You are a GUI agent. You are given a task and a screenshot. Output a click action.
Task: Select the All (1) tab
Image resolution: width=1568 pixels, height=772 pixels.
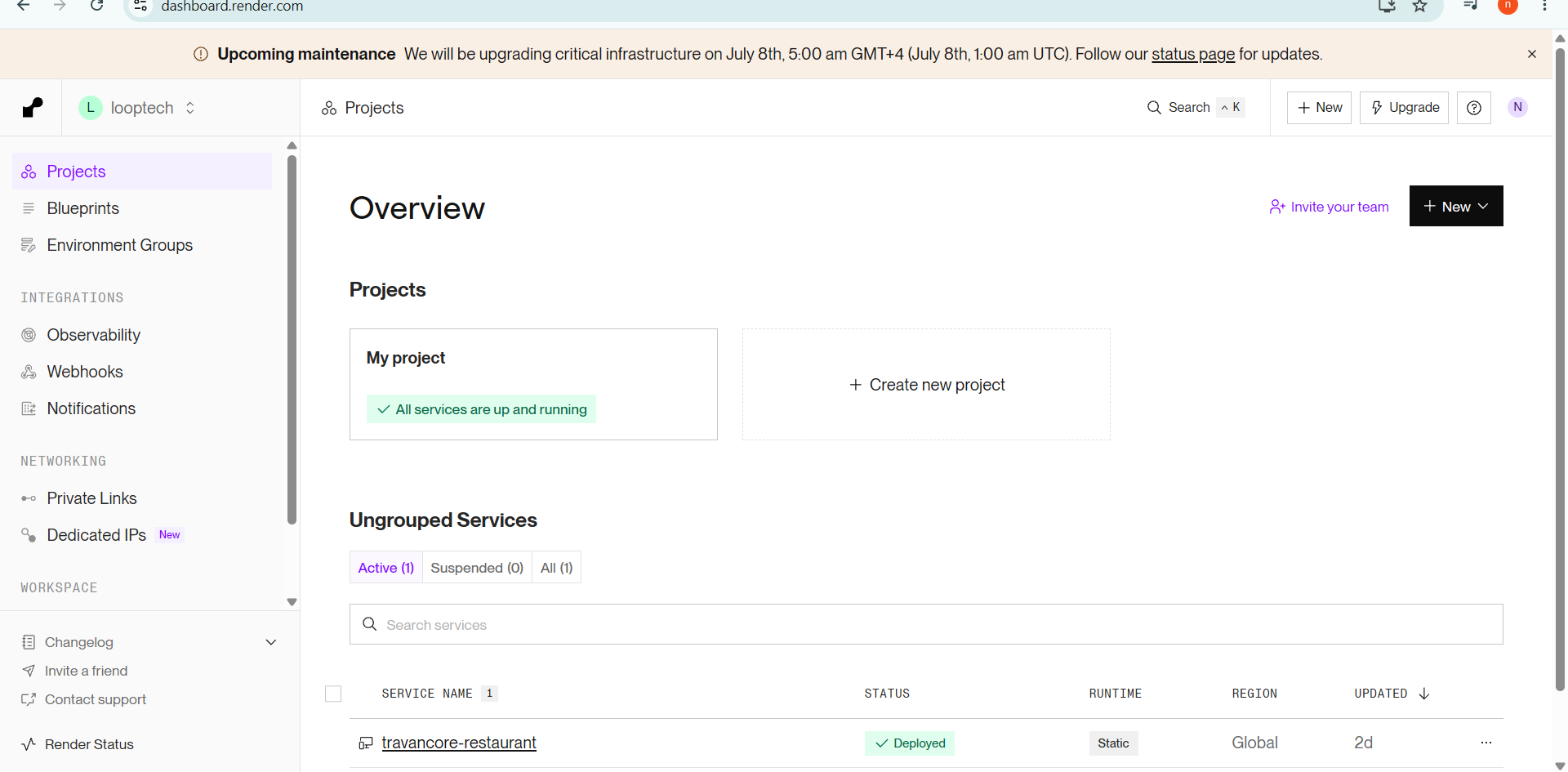pyautogui.click(x=557, y=567)
